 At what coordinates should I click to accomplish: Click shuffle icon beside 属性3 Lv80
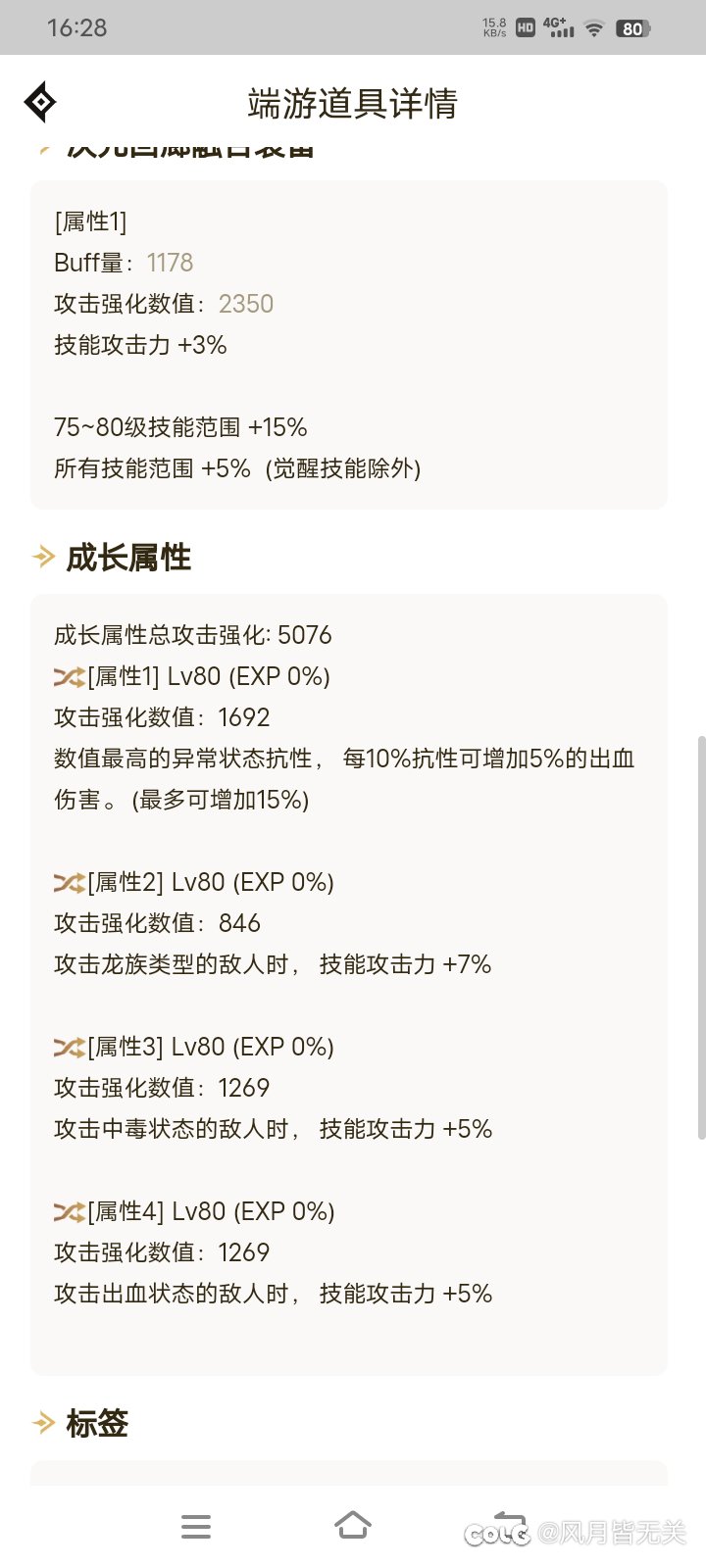tap(69, 1047)
